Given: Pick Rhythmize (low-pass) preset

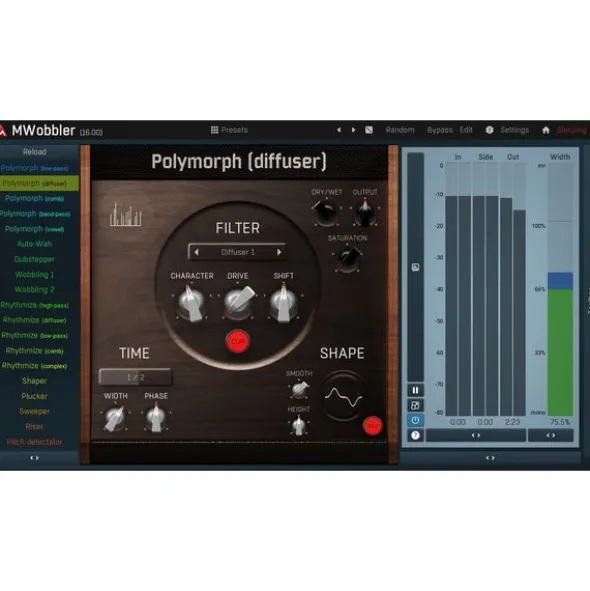Looking at the screenshot, I should 34,335.
